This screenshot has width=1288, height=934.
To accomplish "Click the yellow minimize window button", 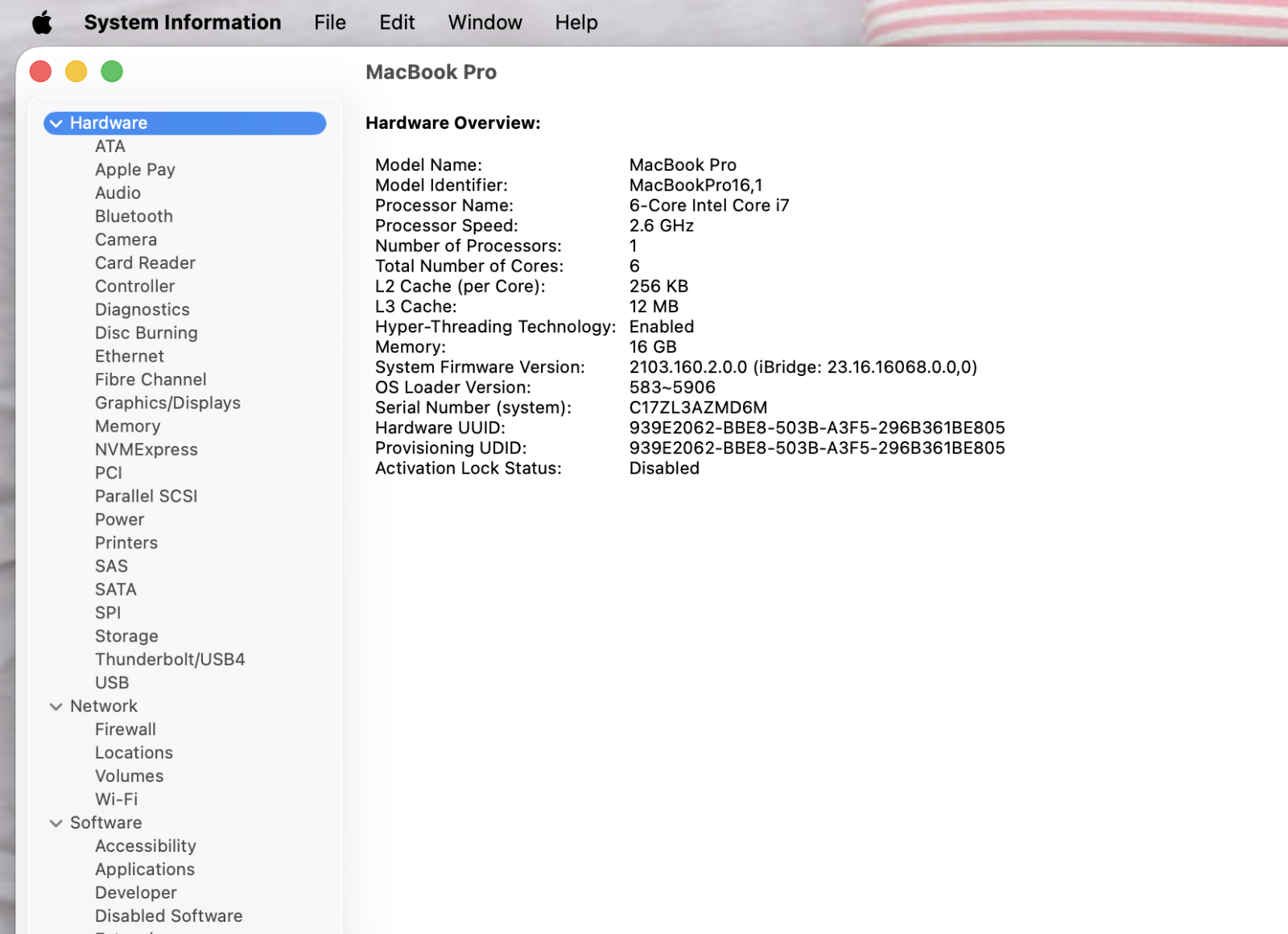I will 76,72.
